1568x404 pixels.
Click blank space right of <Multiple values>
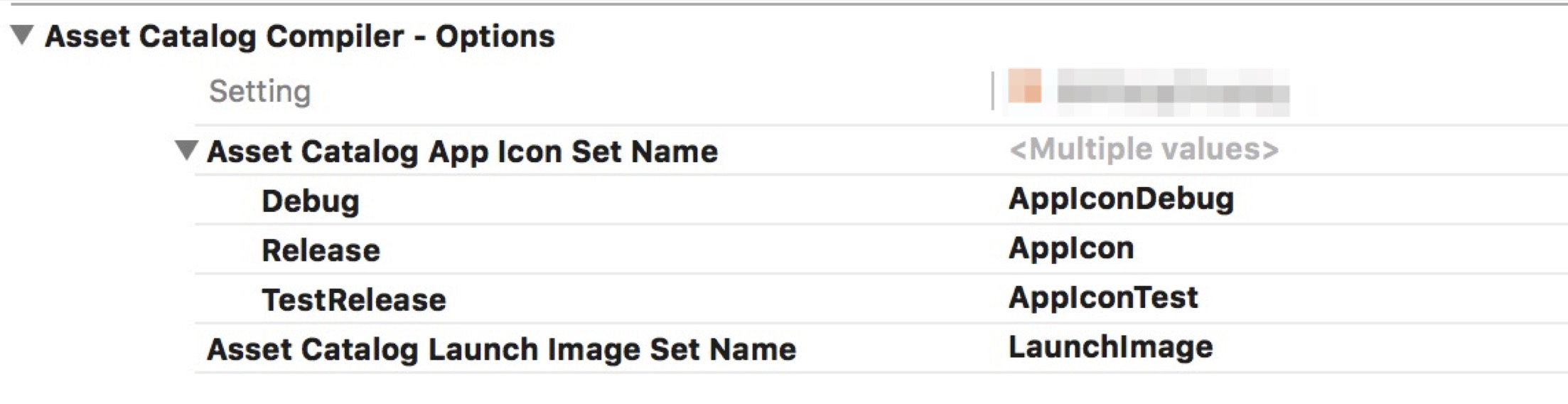1422,149
